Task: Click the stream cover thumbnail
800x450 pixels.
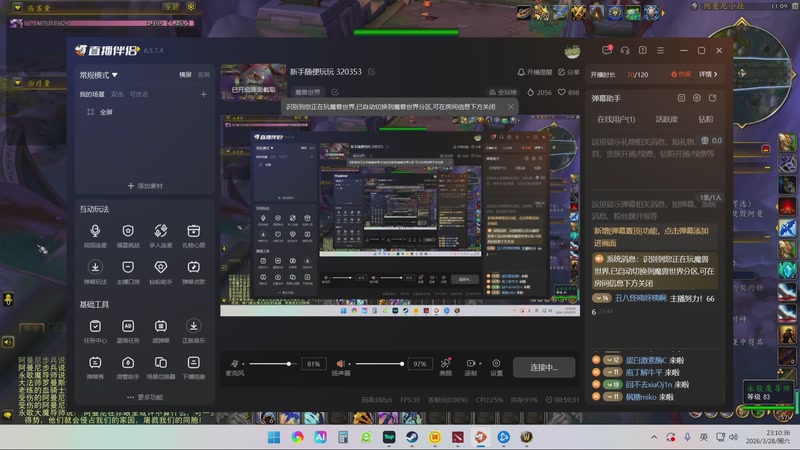Action: 254,82
